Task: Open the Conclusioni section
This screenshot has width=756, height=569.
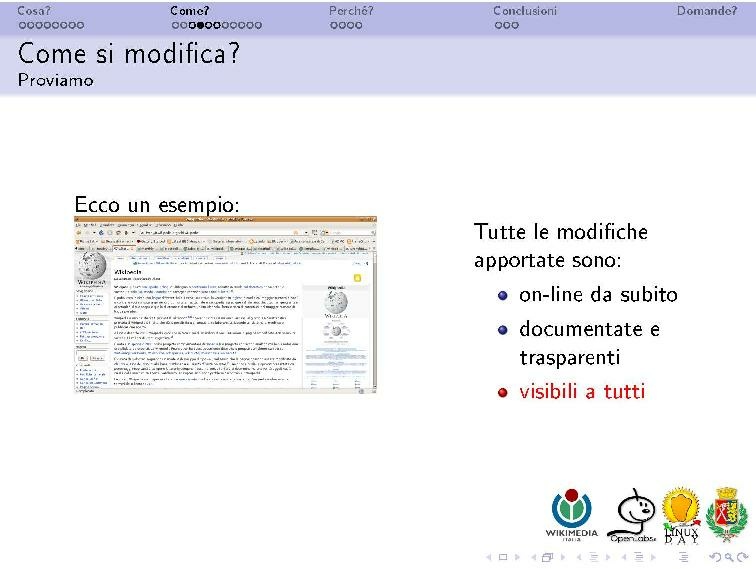Action: pyautogui.click(x=525, y=11)
